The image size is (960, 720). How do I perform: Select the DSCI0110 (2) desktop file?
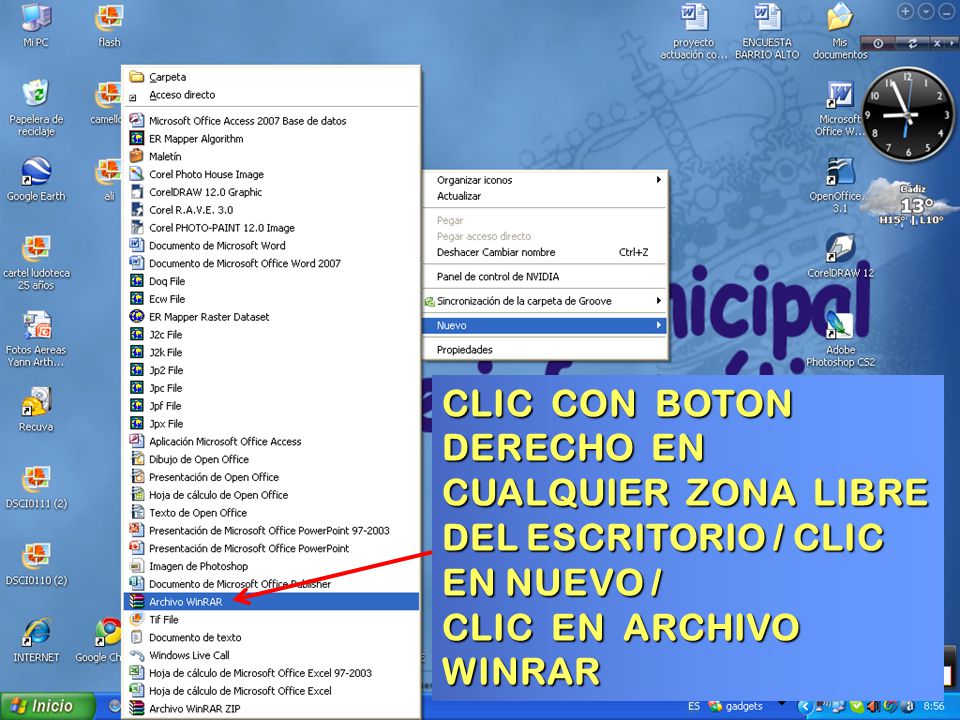[36, 563]
